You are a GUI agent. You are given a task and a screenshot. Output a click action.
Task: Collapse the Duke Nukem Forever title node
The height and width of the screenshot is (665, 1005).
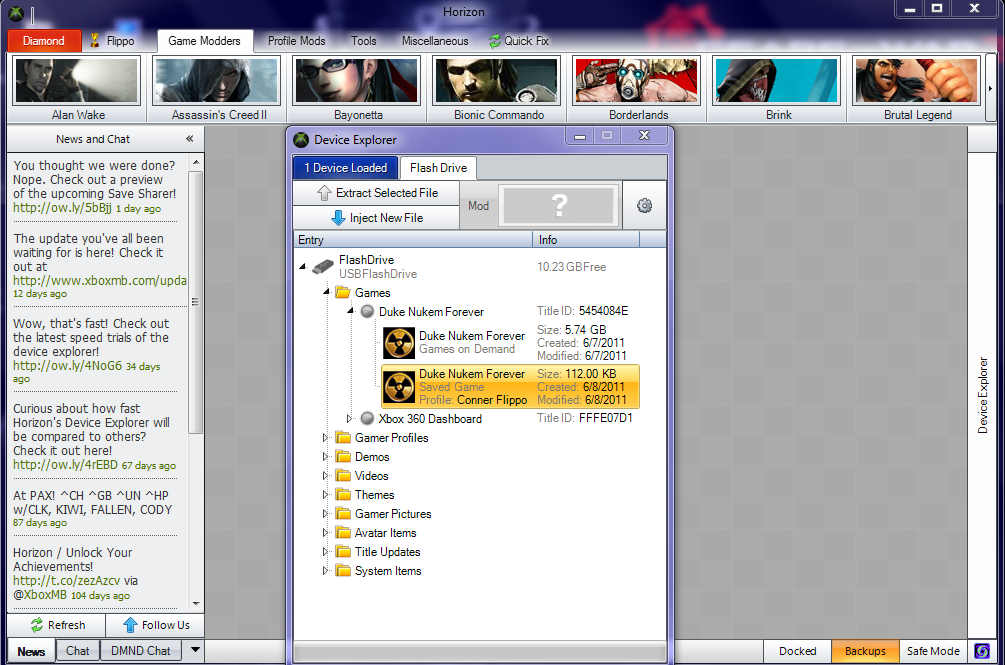pos(351,311)
